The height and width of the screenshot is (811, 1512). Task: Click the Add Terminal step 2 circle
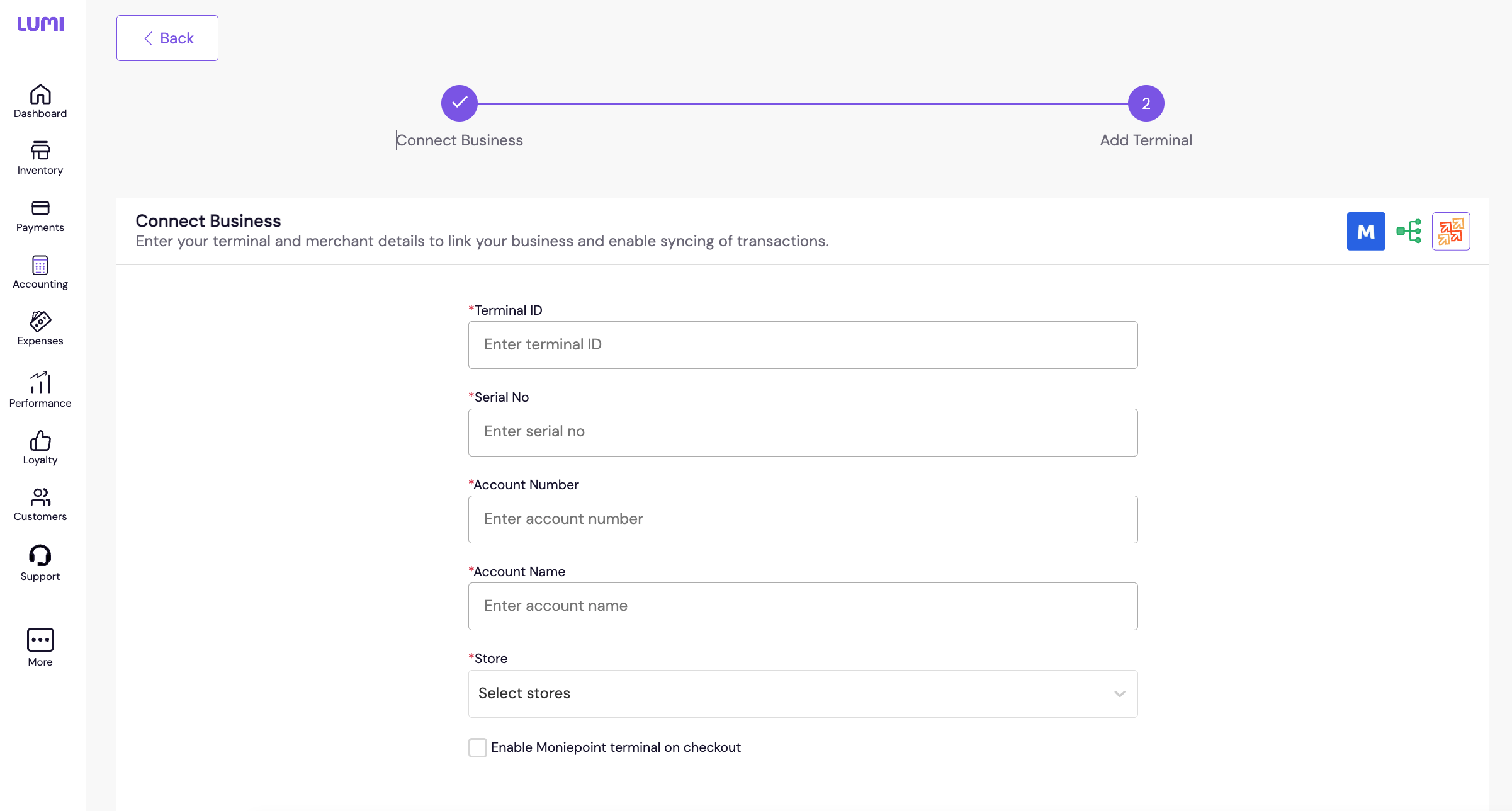click(x=1146, y=103)
